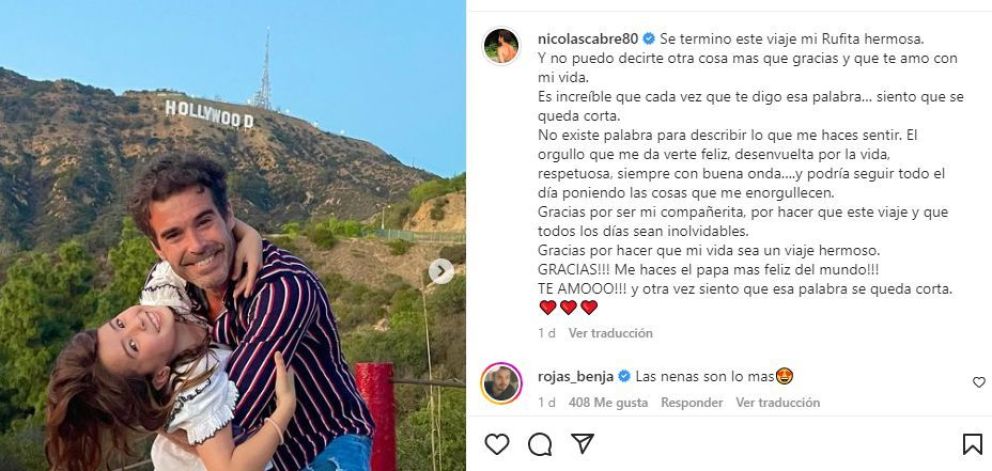Click Ver traducción under rojas_benja's comment

coord(778,403)
